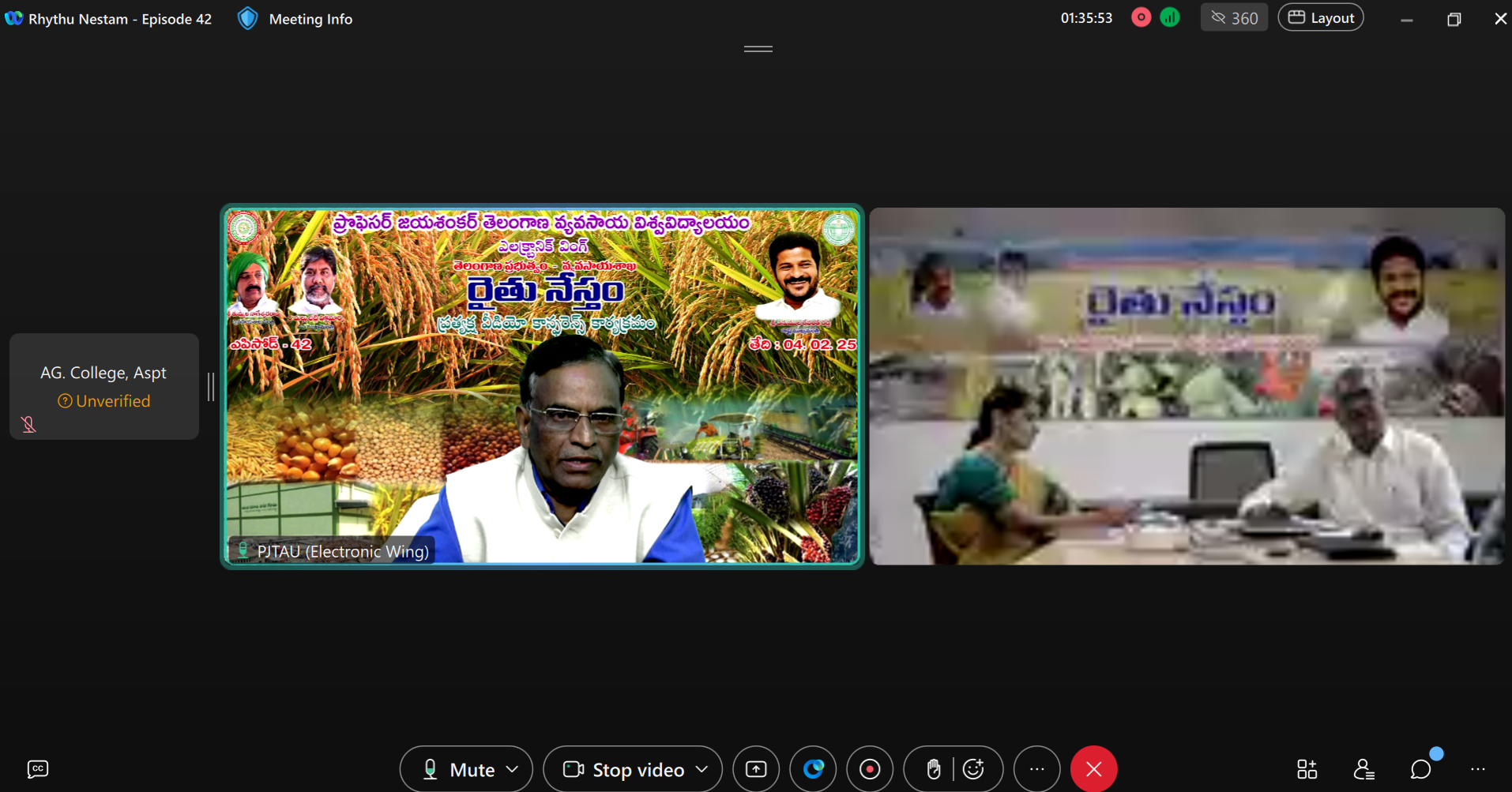The height and width of the screenshot is (792, 1512).
Task: Open the Webex AI Assistant icon
Action: point(813,769)
